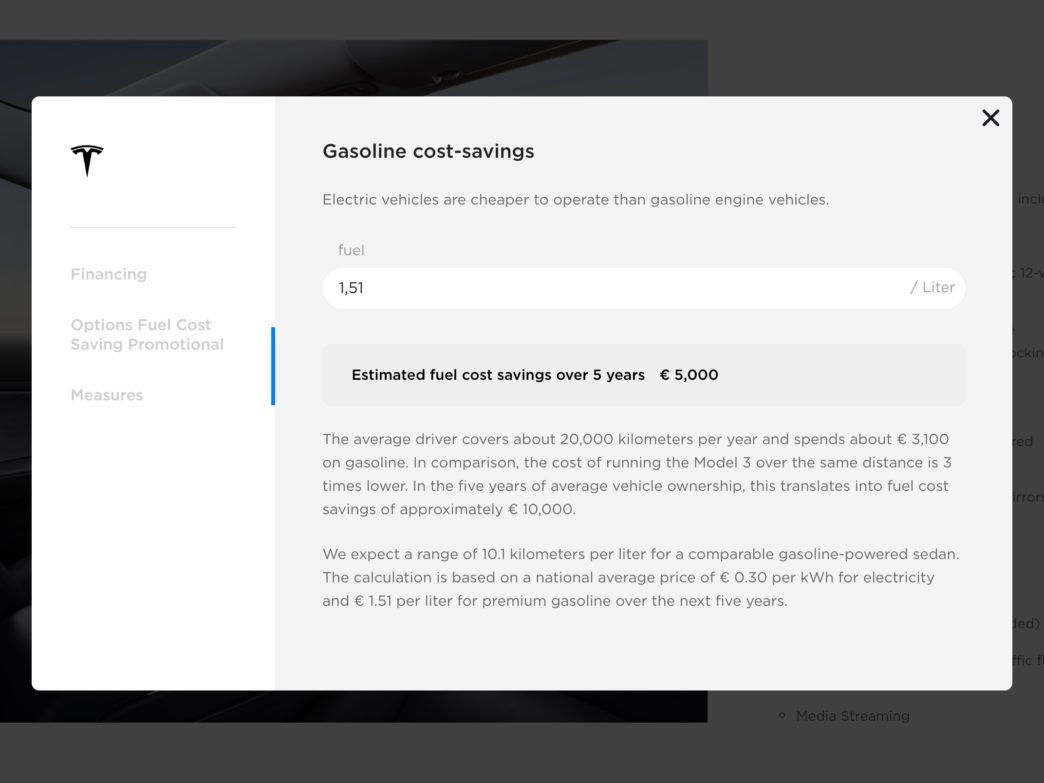
Task: Click the paragraph about the average driver
Action: pyautogui.click(x=637, y=474)
